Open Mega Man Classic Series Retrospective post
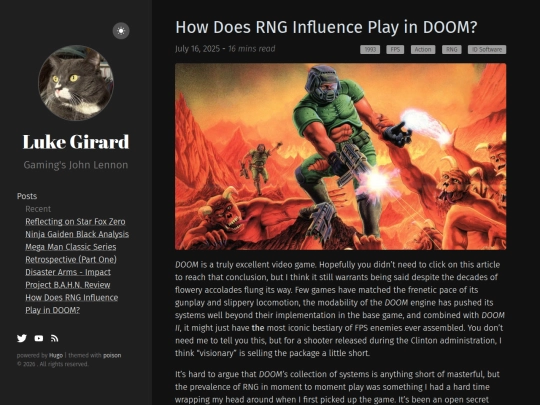The image size is (540, 405). [71, 253]
